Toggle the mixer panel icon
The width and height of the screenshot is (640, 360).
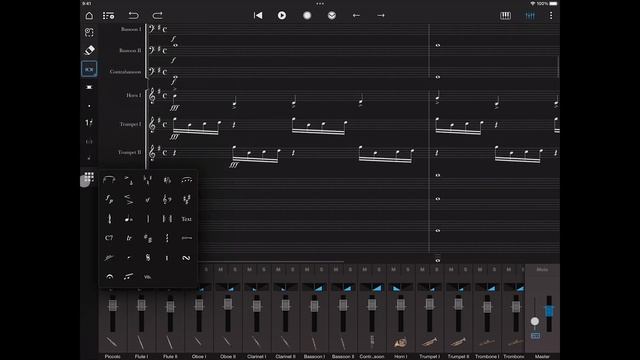click(530, 16)
